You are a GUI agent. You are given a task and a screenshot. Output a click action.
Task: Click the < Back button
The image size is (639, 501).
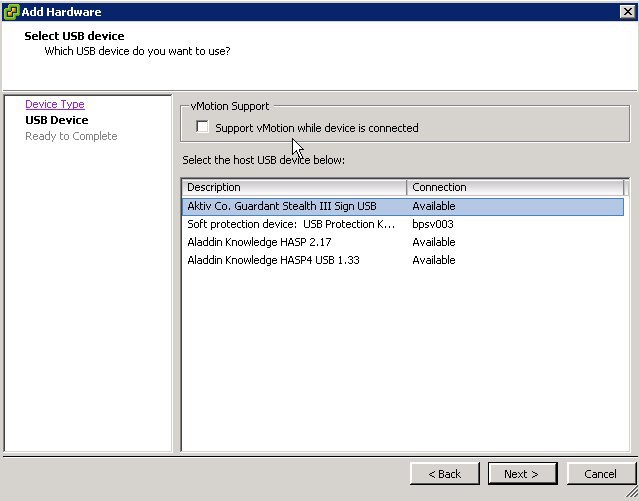tap(445, 474)
